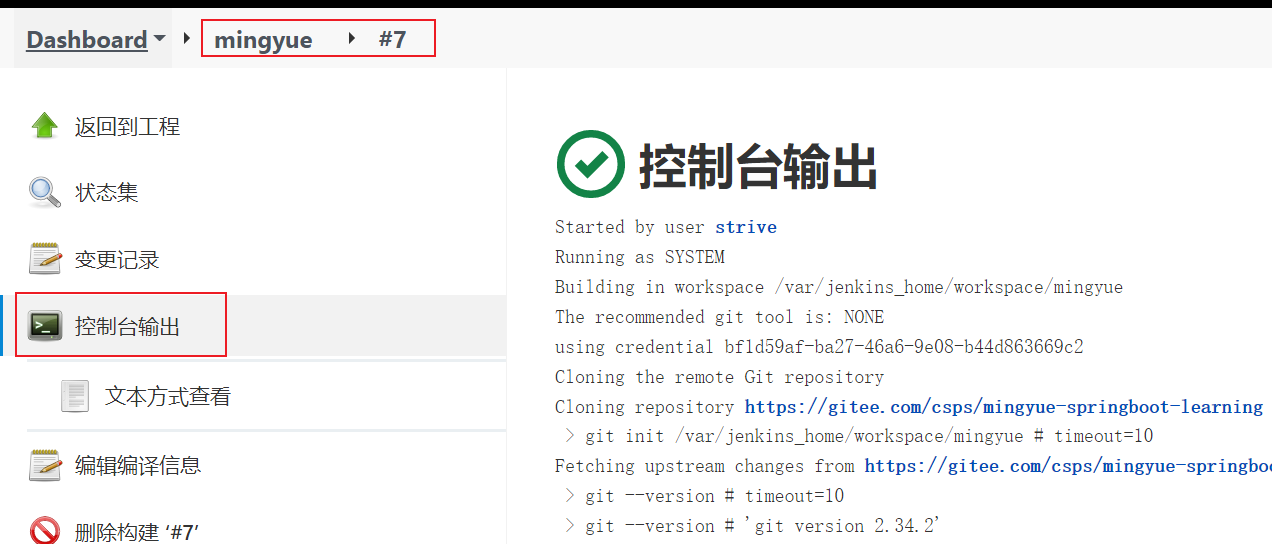Click the 'Building in workspace' log line
This screenshot has height=544, width=1272.
coord(839,287)
